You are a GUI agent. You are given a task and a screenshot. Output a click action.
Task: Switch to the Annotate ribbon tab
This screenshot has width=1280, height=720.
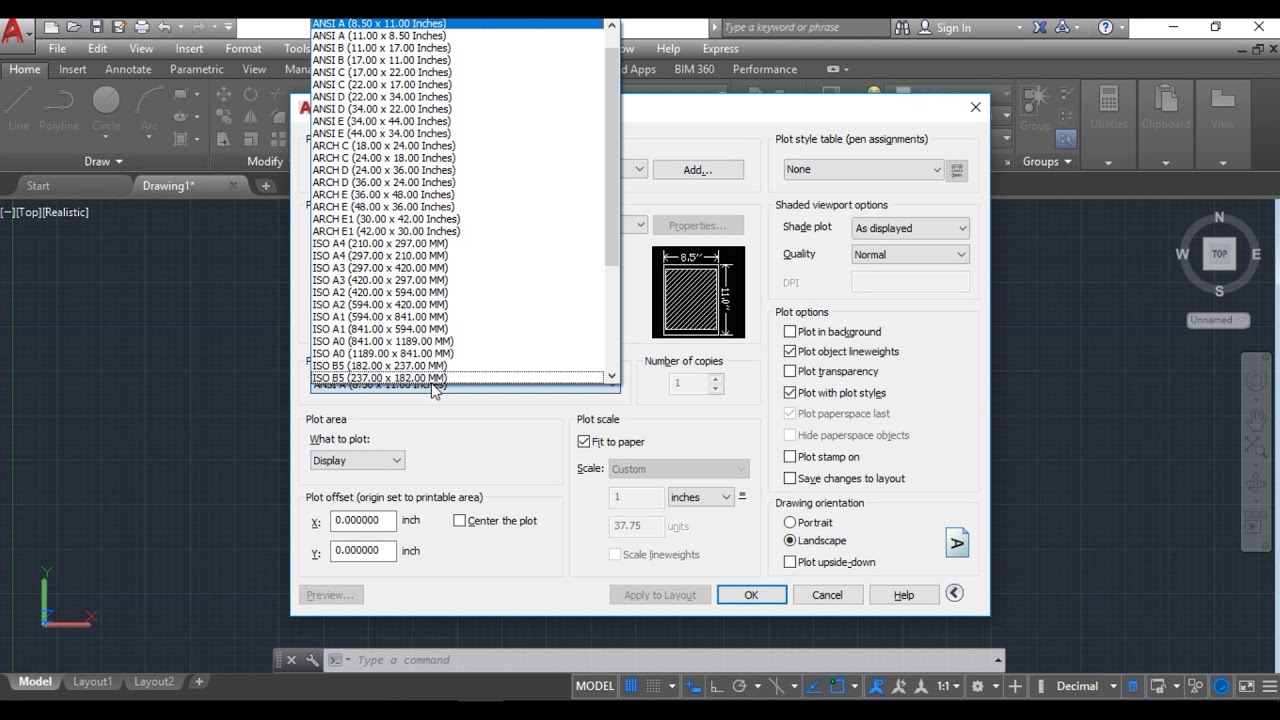coord(128,69)
